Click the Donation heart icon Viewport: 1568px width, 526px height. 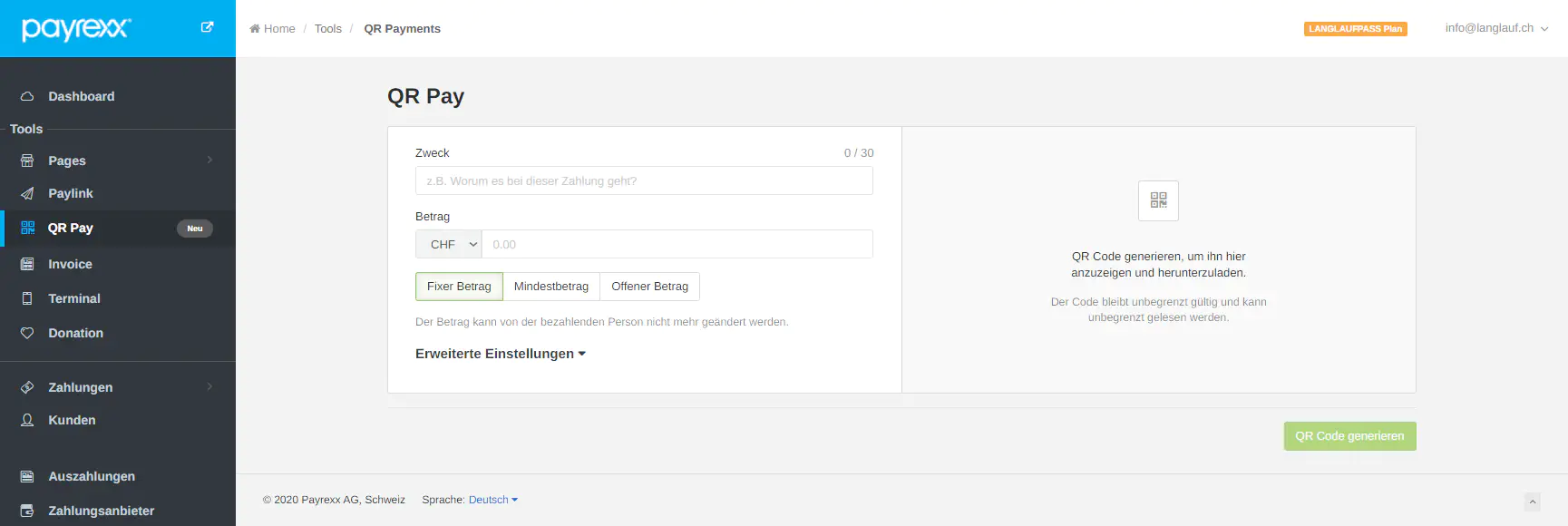[x=27, y=333]
